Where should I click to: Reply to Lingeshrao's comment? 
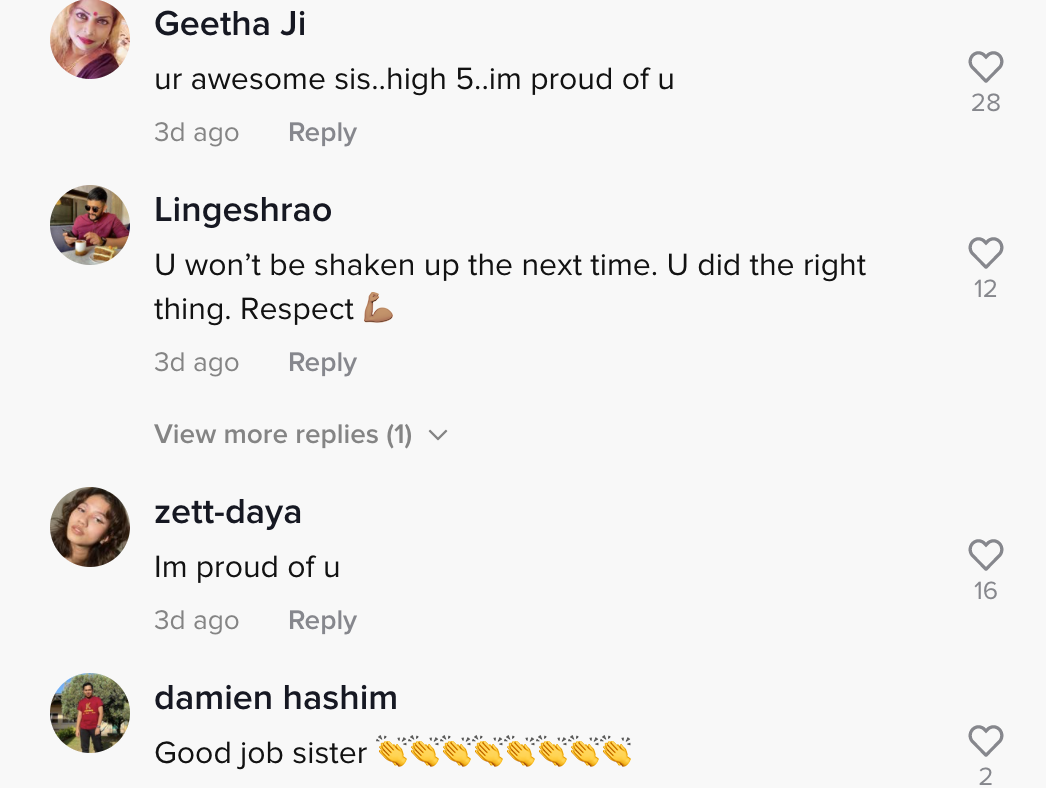tap(322, 362)
